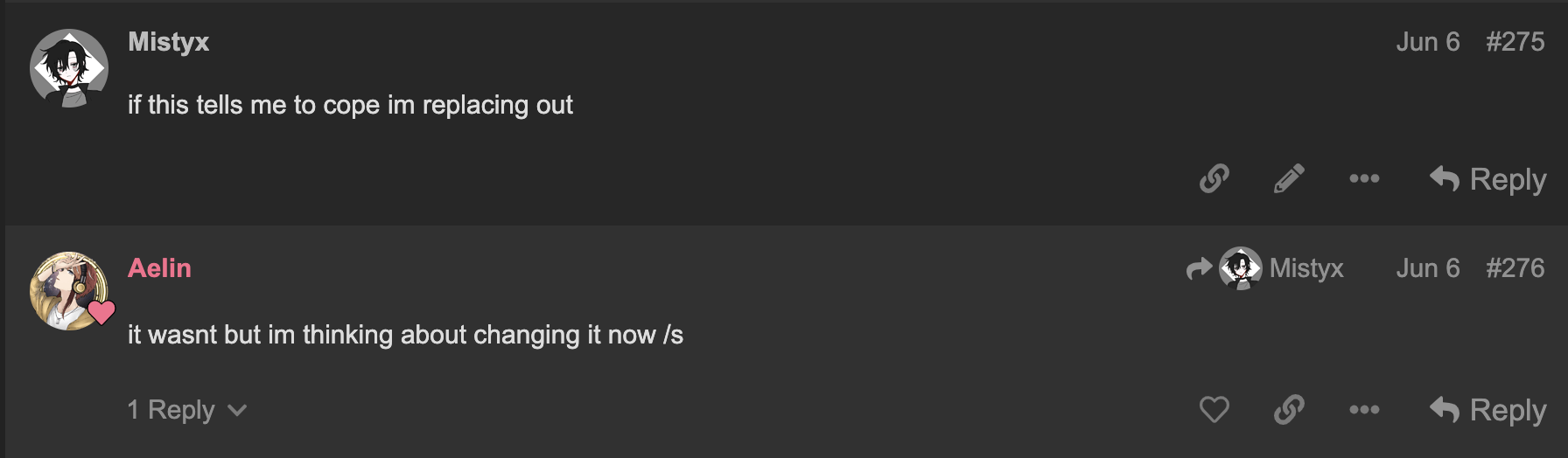Screen dimensions: 1568x458
Task: Edit post #275 with the pencil icon
Action: point(1289,178)
